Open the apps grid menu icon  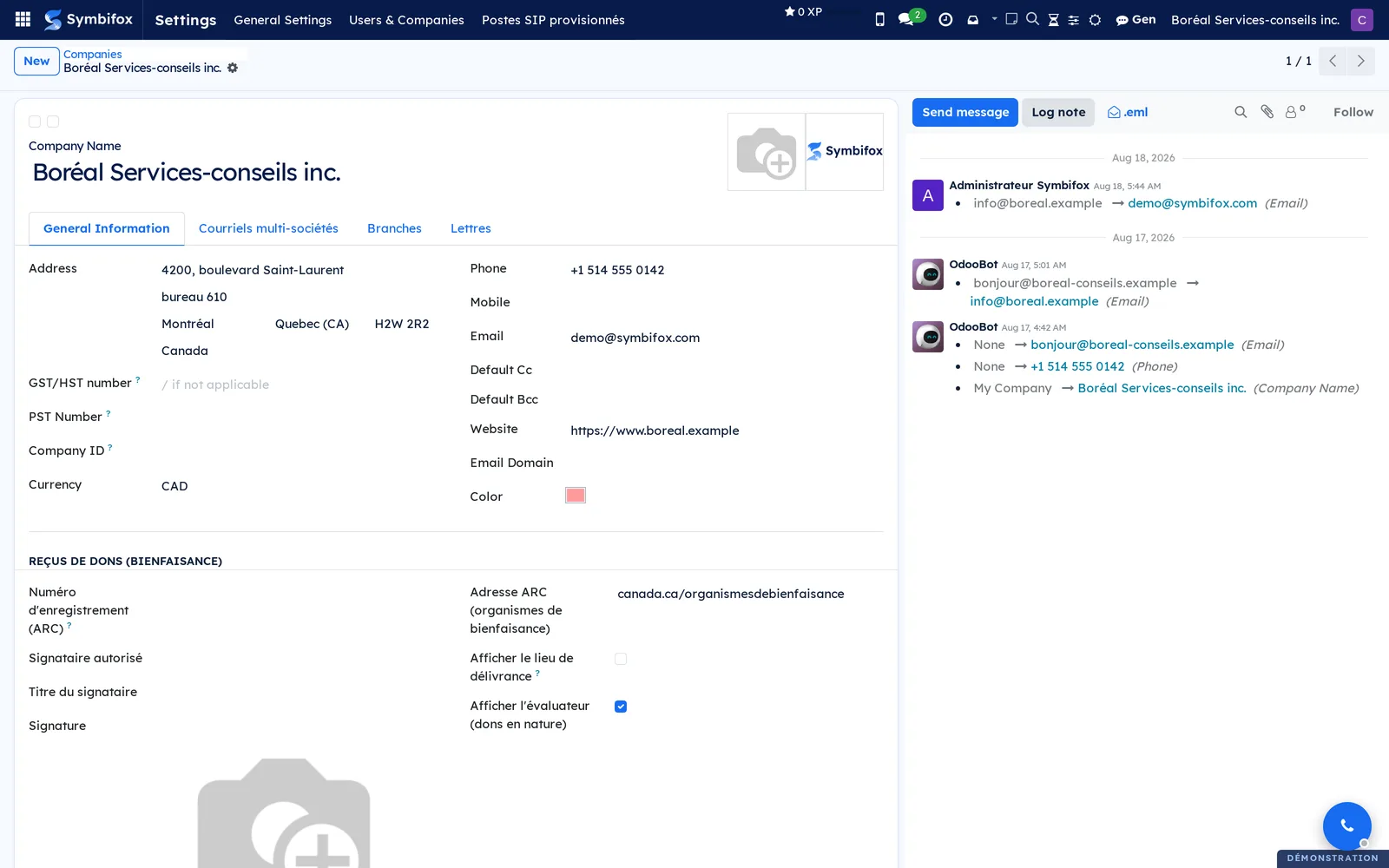tap(23, 19)
